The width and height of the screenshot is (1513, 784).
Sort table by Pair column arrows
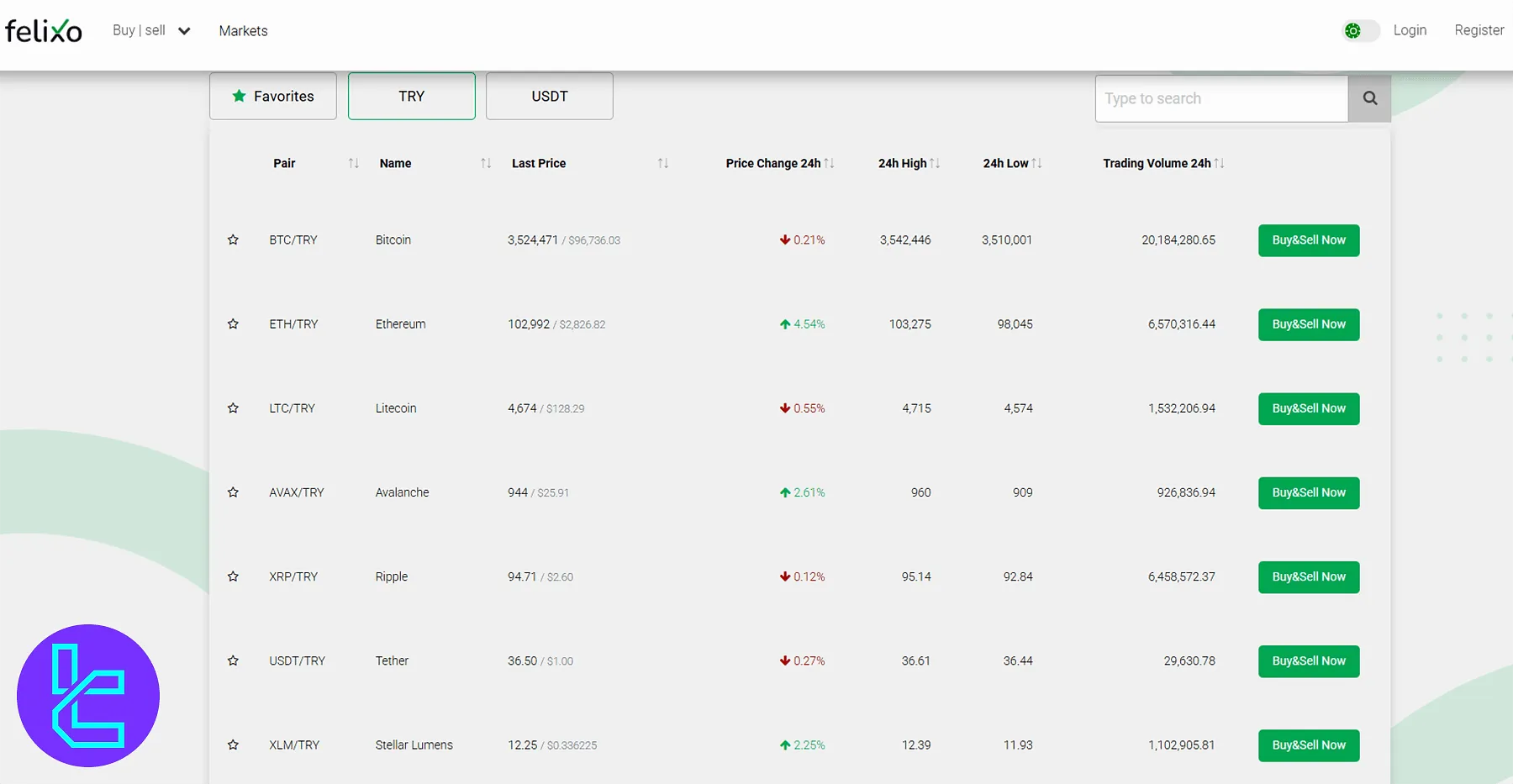[354, 163]
